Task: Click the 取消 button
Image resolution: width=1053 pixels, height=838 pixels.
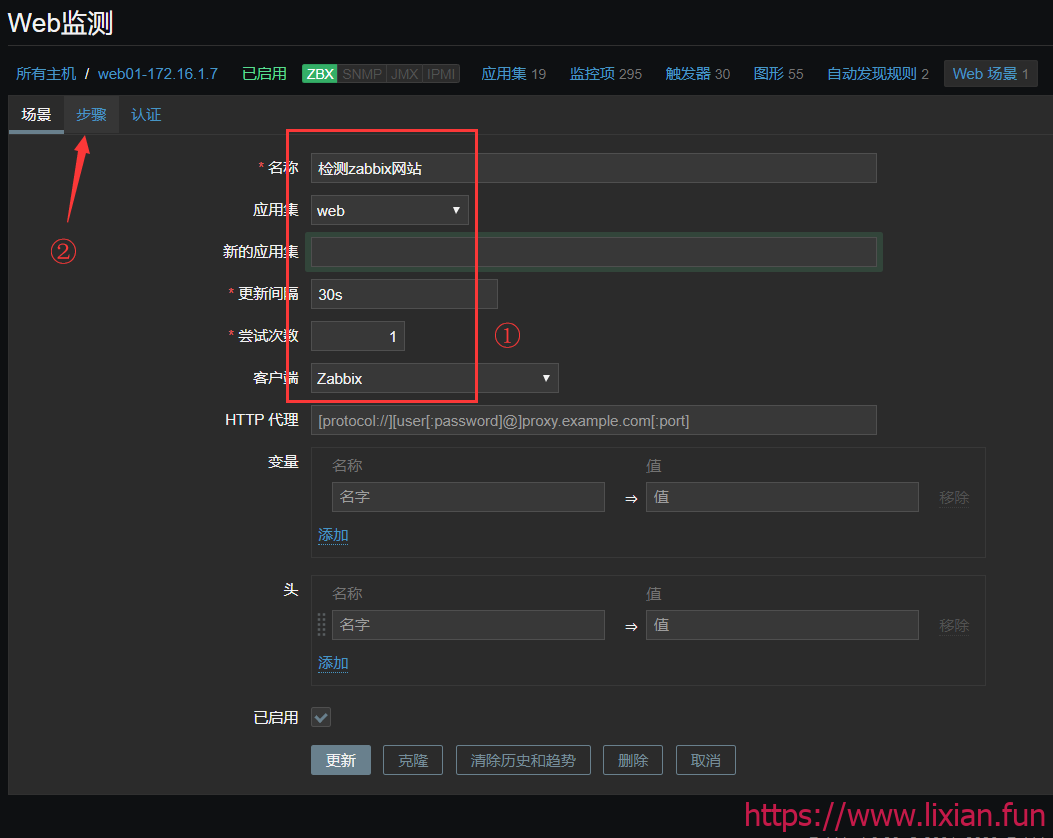Action: pos(706,760)
